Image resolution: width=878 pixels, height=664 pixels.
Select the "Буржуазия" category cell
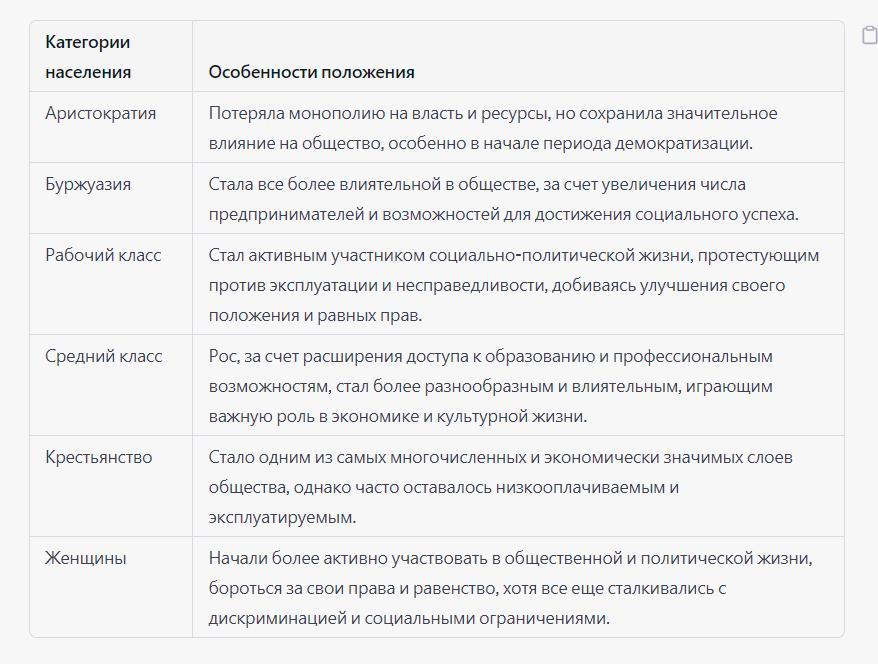88,184
